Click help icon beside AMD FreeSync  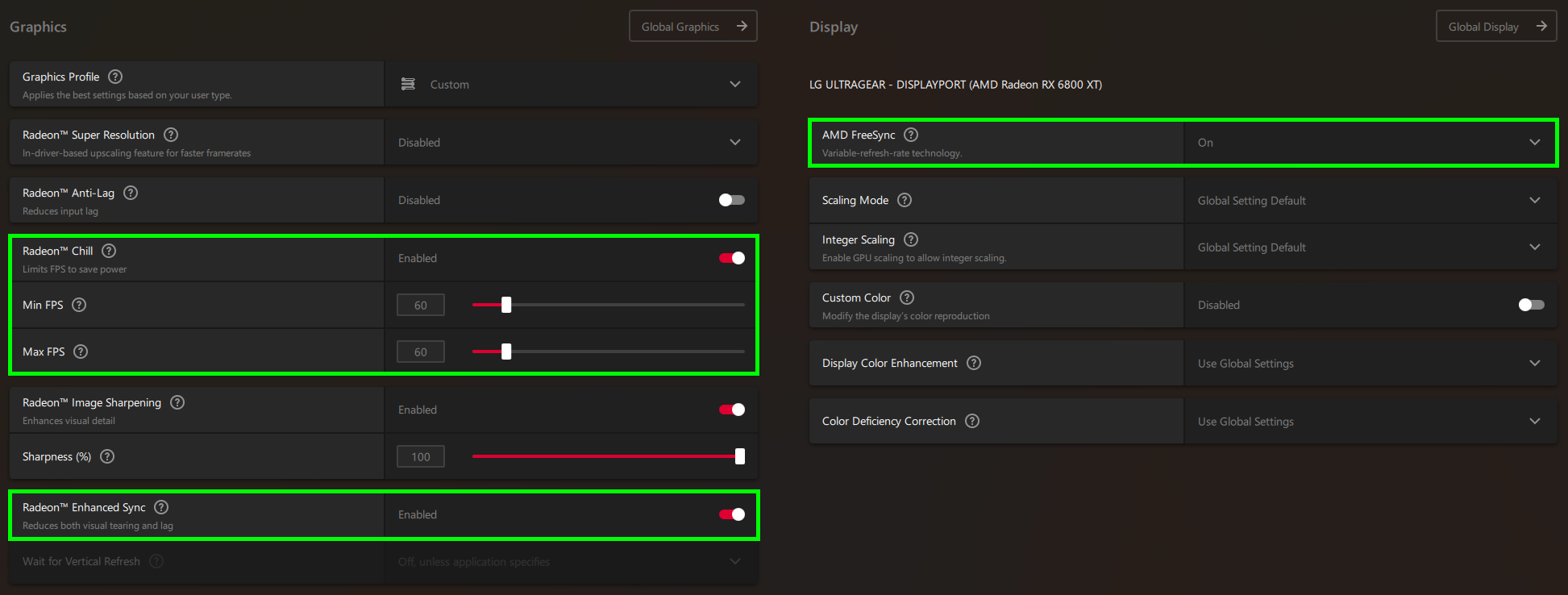911,135
